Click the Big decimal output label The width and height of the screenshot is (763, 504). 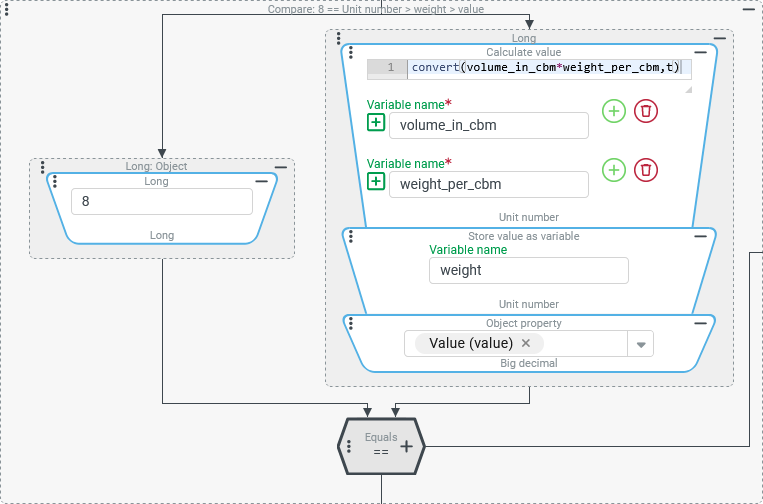click(x=528, y=363)
